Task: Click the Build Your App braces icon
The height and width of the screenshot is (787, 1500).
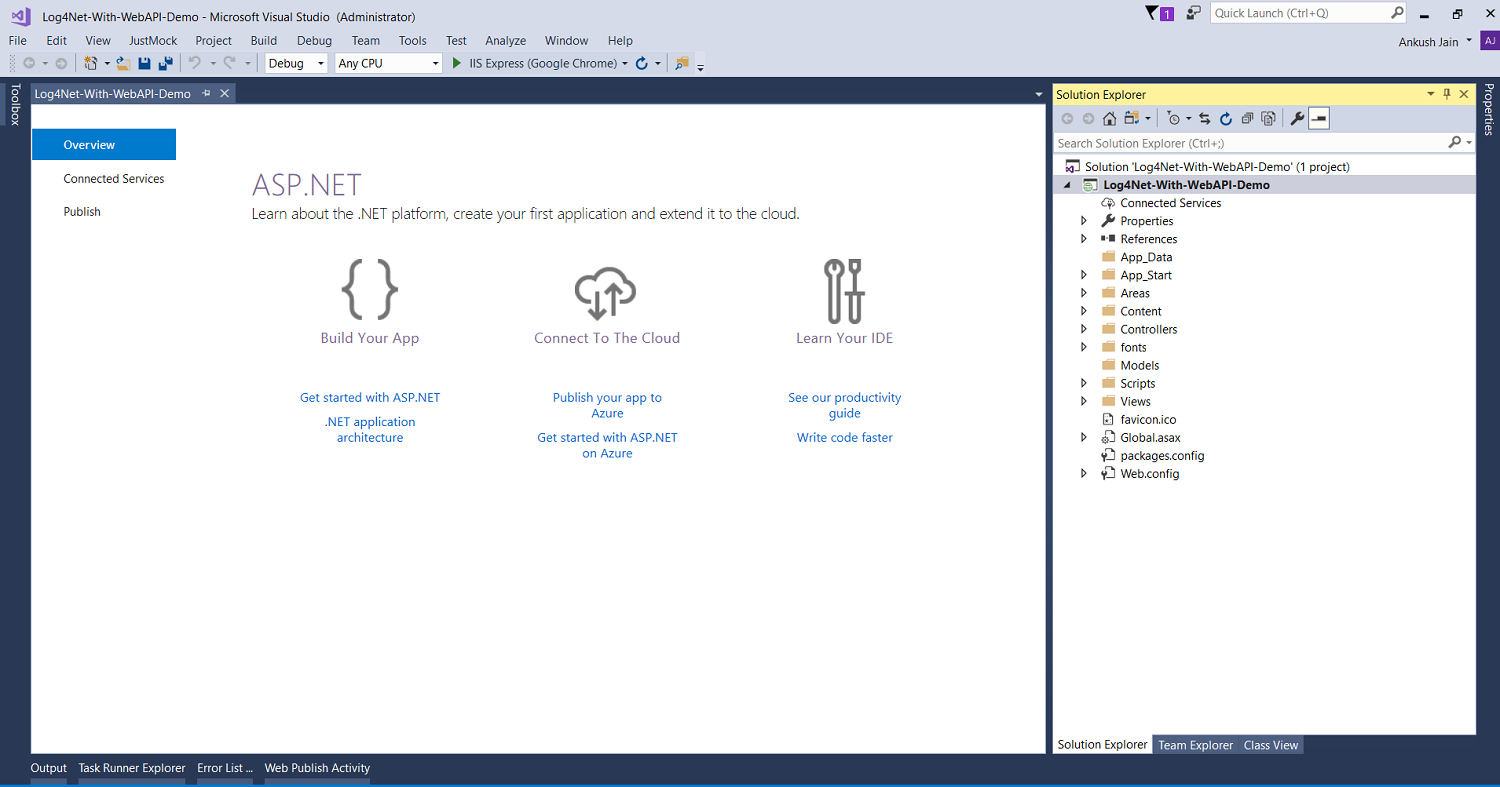Action: 370,290
